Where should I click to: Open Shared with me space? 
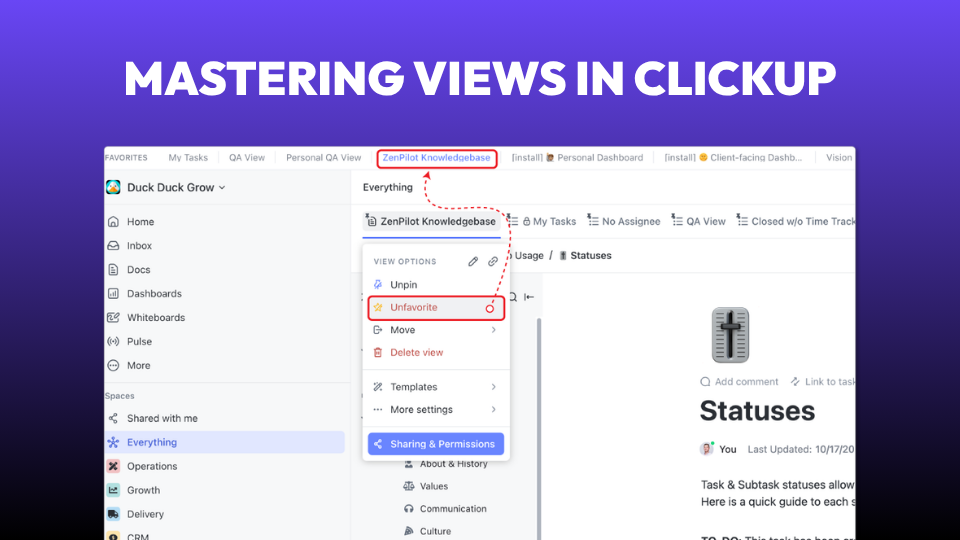(162, 418)
